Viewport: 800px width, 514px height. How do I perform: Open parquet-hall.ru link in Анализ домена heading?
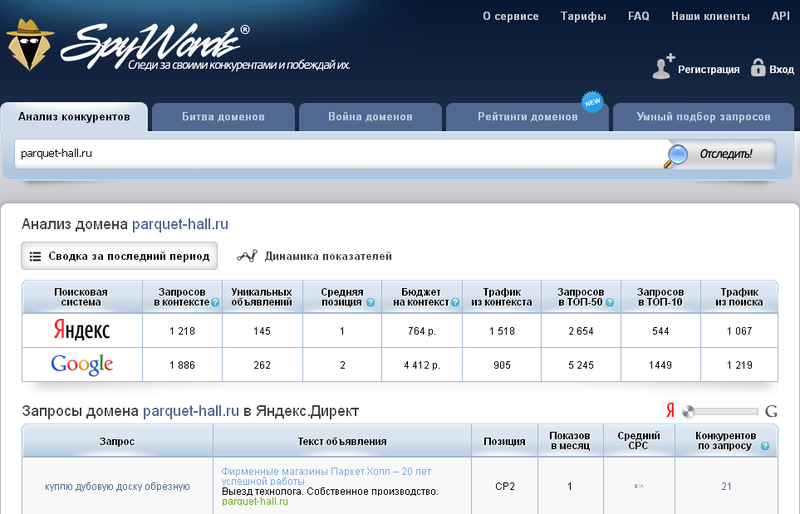(x=180, y=224)
